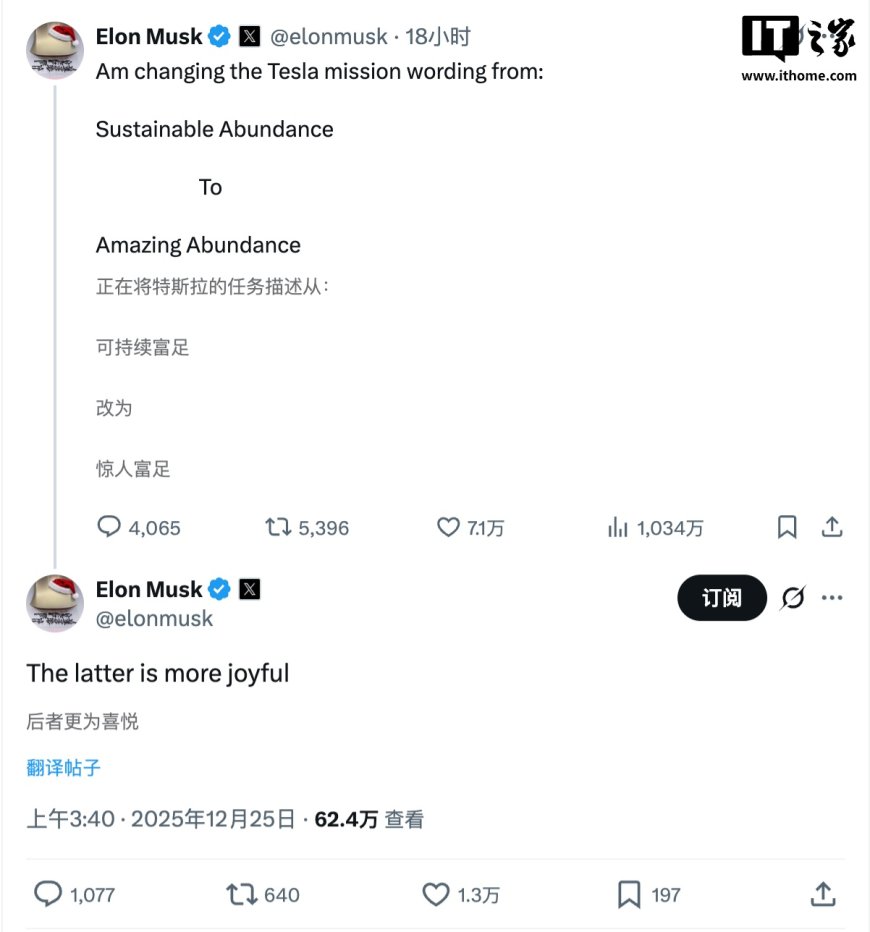The height and width of the screenshot is (932, 870).
Task: Open the more options menu
Action: point(832,597)
